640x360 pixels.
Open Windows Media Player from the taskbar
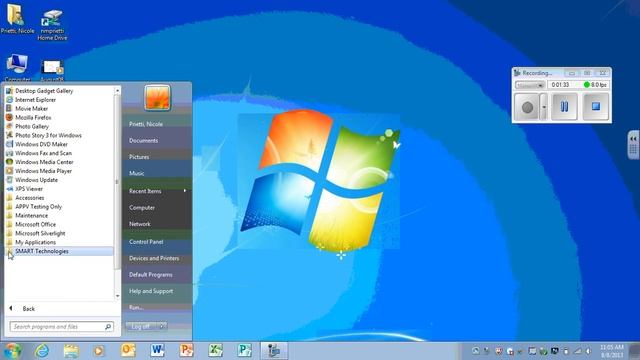[x=99, y=351]
